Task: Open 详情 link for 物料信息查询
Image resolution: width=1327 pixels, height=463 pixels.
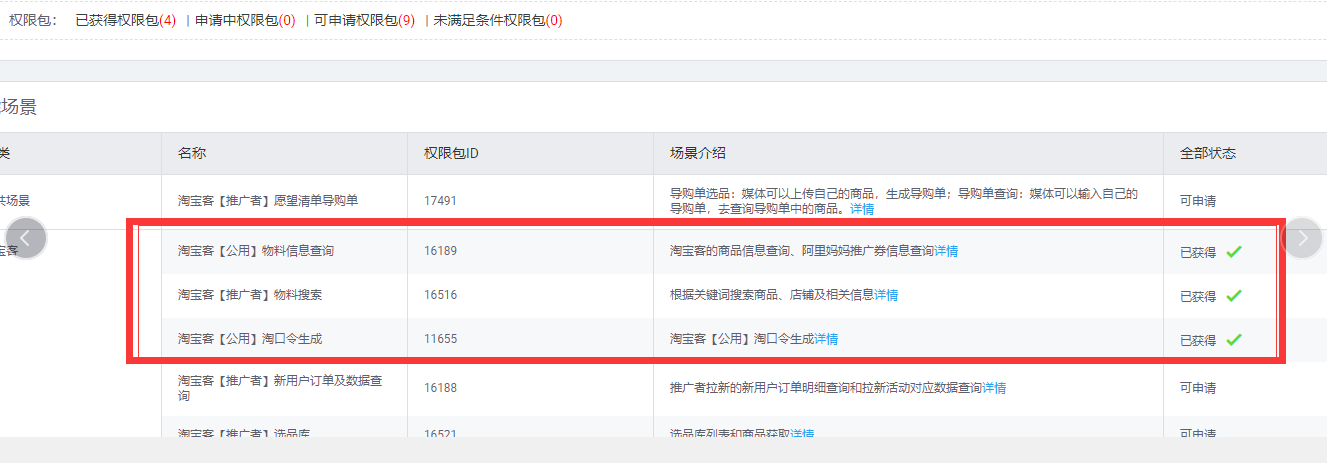Action: click(946, 251)
